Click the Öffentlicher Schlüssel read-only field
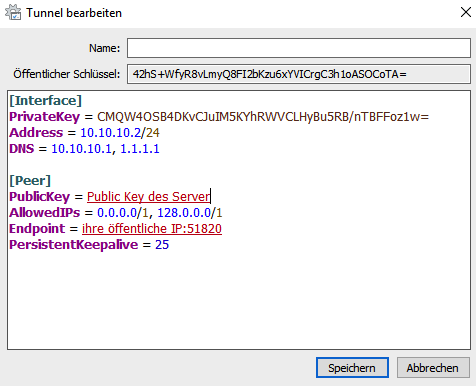This screenshot has width=476, height=386. tap(299, 74)
